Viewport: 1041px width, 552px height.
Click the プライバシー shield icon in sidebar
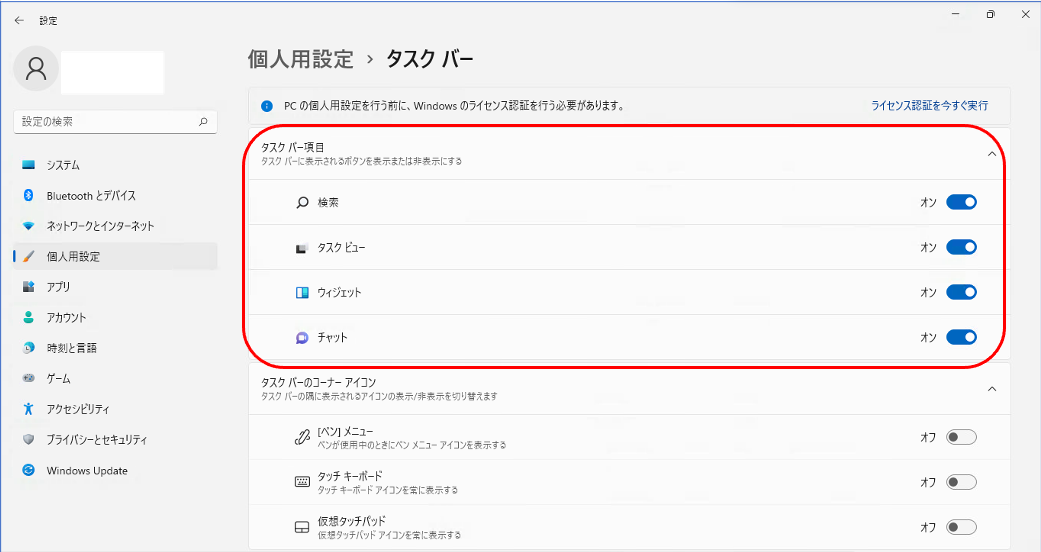tap(29, 439)
